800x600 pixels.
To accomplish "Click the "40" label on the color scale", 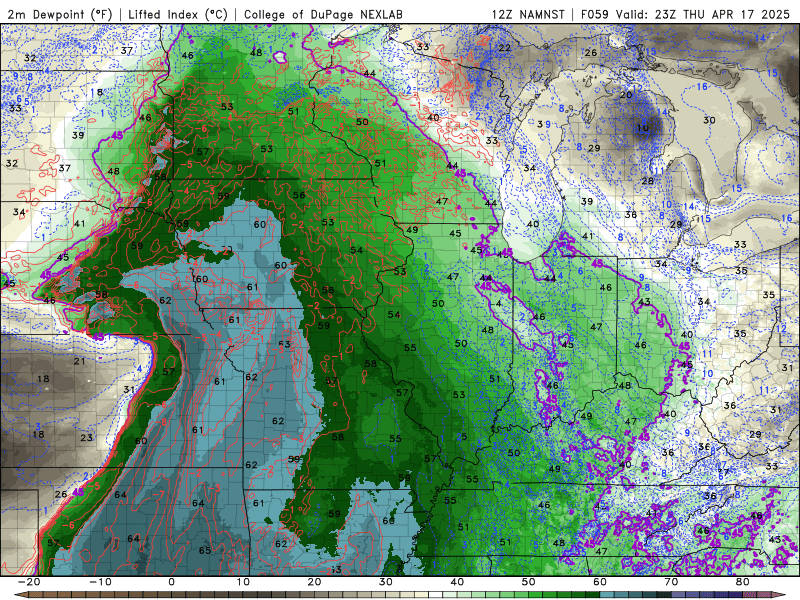I will click(x=457, y=582).
